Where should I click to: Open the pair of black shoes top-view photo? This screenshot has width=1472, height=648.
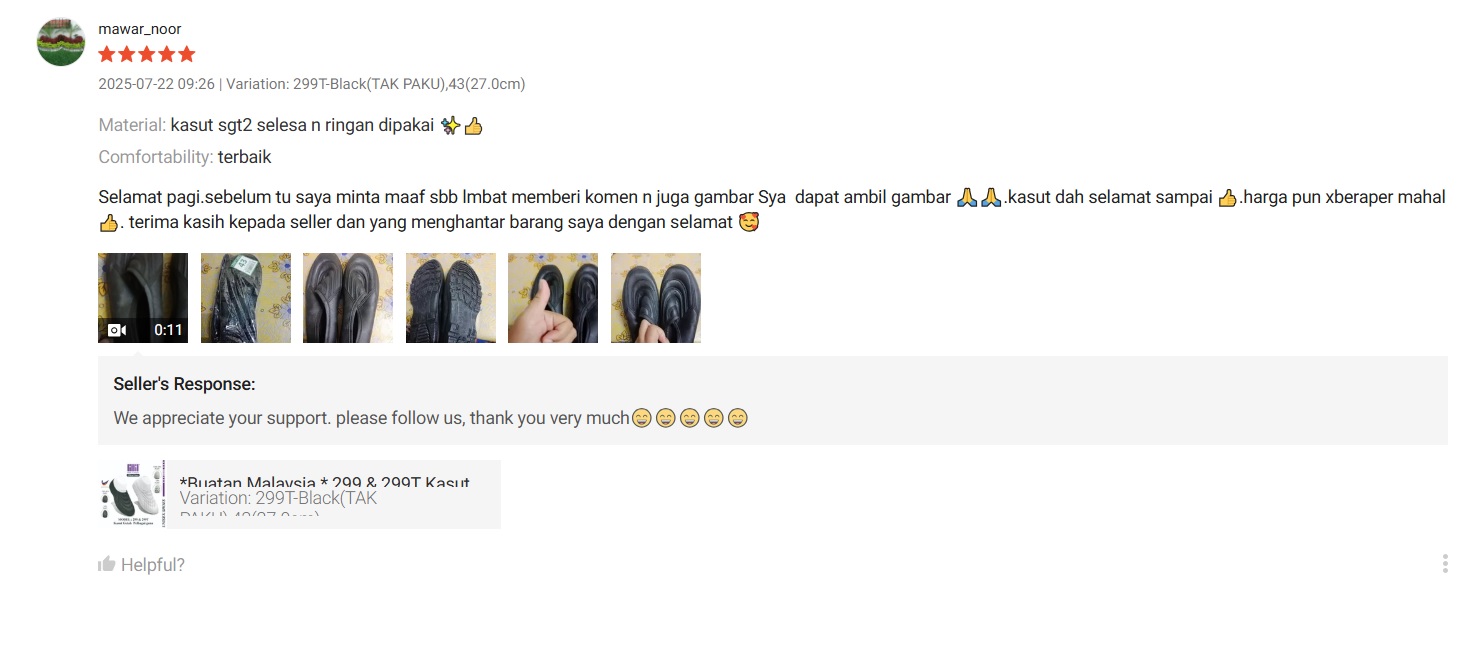348,298
